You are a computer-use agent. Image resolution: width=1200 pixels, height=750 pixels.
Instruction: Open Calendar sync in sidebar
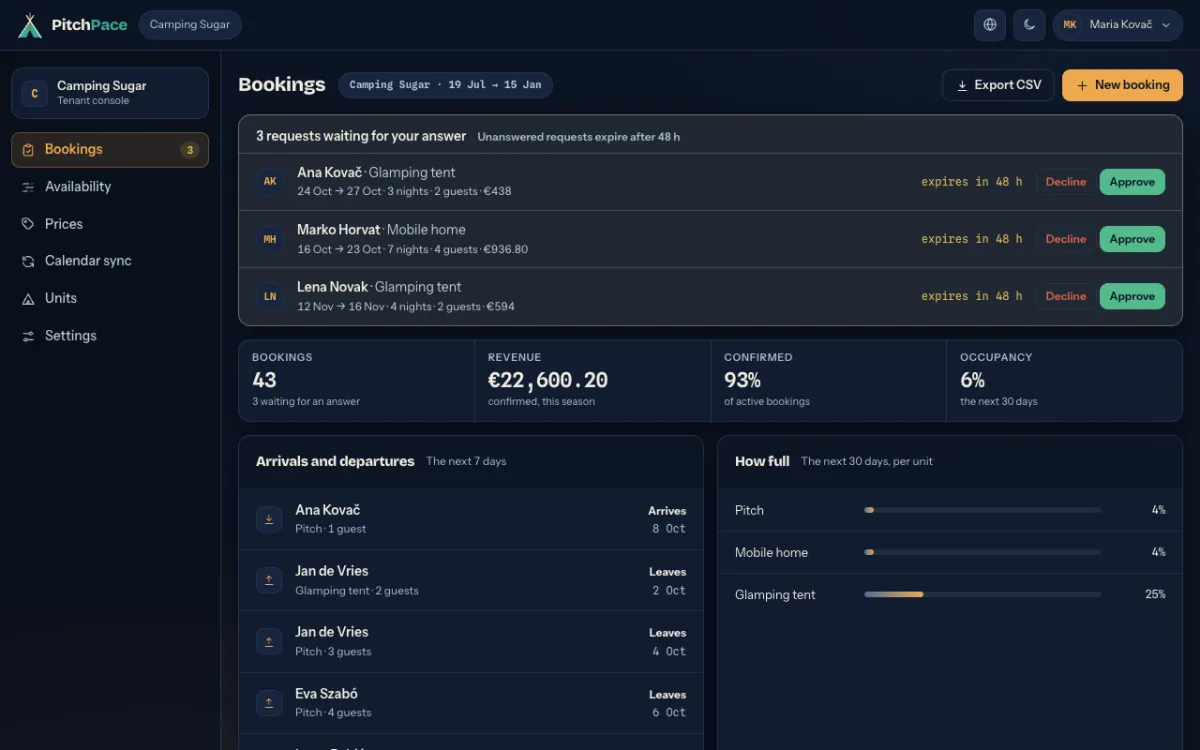pos(110,261)
